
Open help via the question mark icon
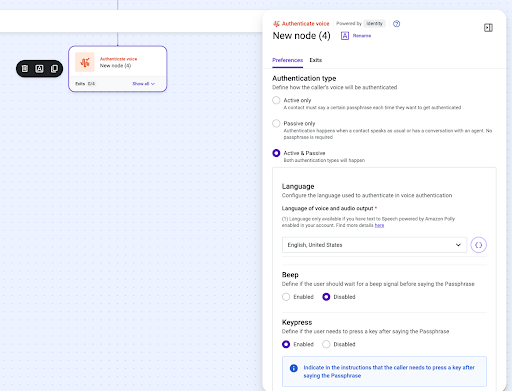(396, 24)
